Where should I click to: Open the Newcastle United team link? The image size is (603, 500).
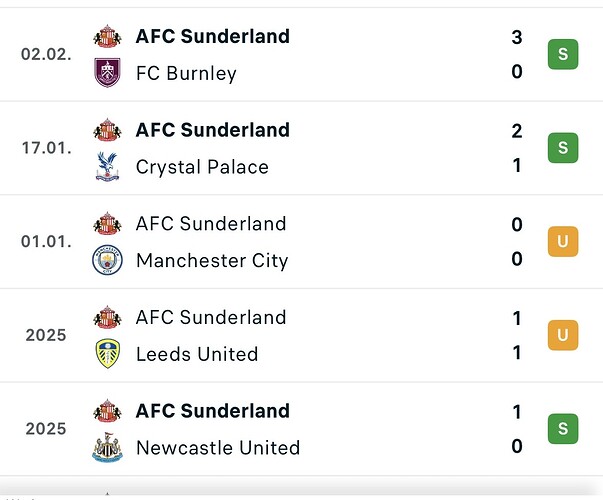click(218, 448)
